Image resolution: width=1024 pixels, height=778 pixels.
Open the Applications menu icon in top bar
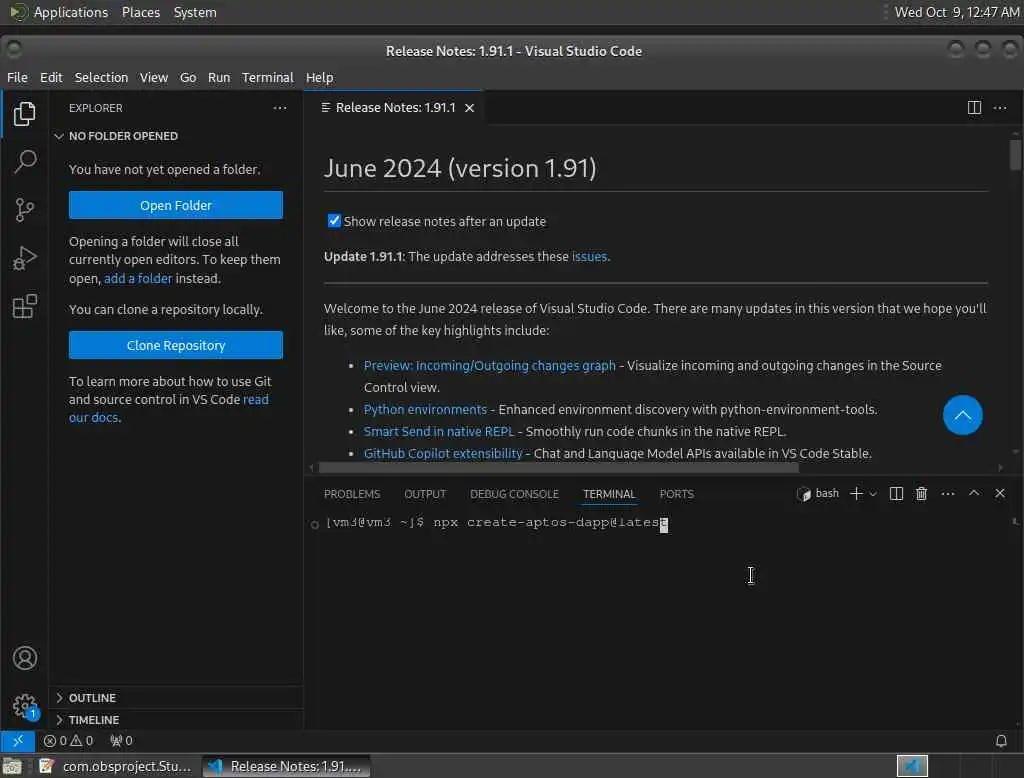[18, 12]
